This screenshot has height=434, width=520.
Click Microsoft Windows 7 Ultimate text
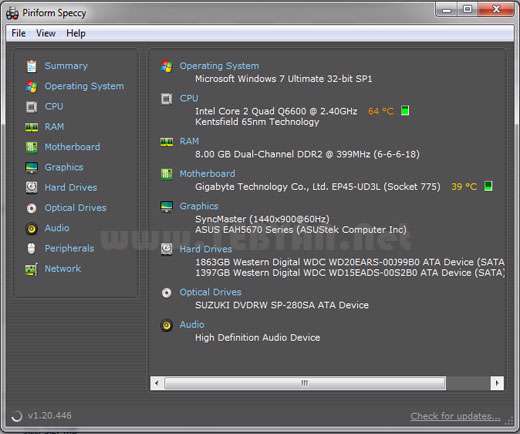[x=283, y=79]
